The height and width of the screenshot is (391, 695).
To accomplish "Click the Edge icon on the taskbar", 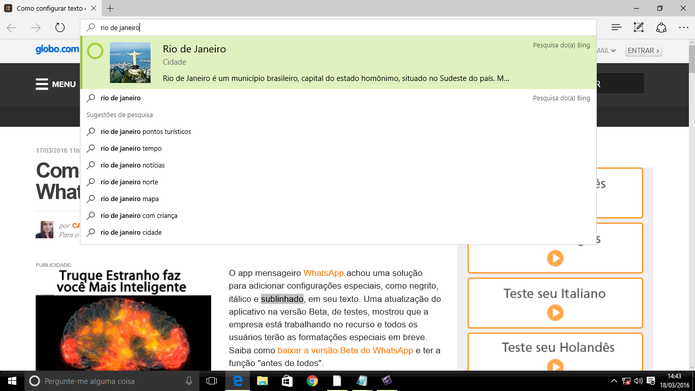I will (x=238, y=381).
